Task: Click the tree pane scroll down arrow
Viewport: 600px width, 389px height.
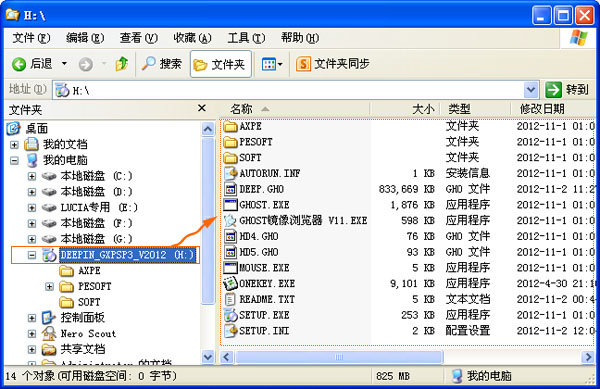Action: pyautogui.click(x=207, y=357)
